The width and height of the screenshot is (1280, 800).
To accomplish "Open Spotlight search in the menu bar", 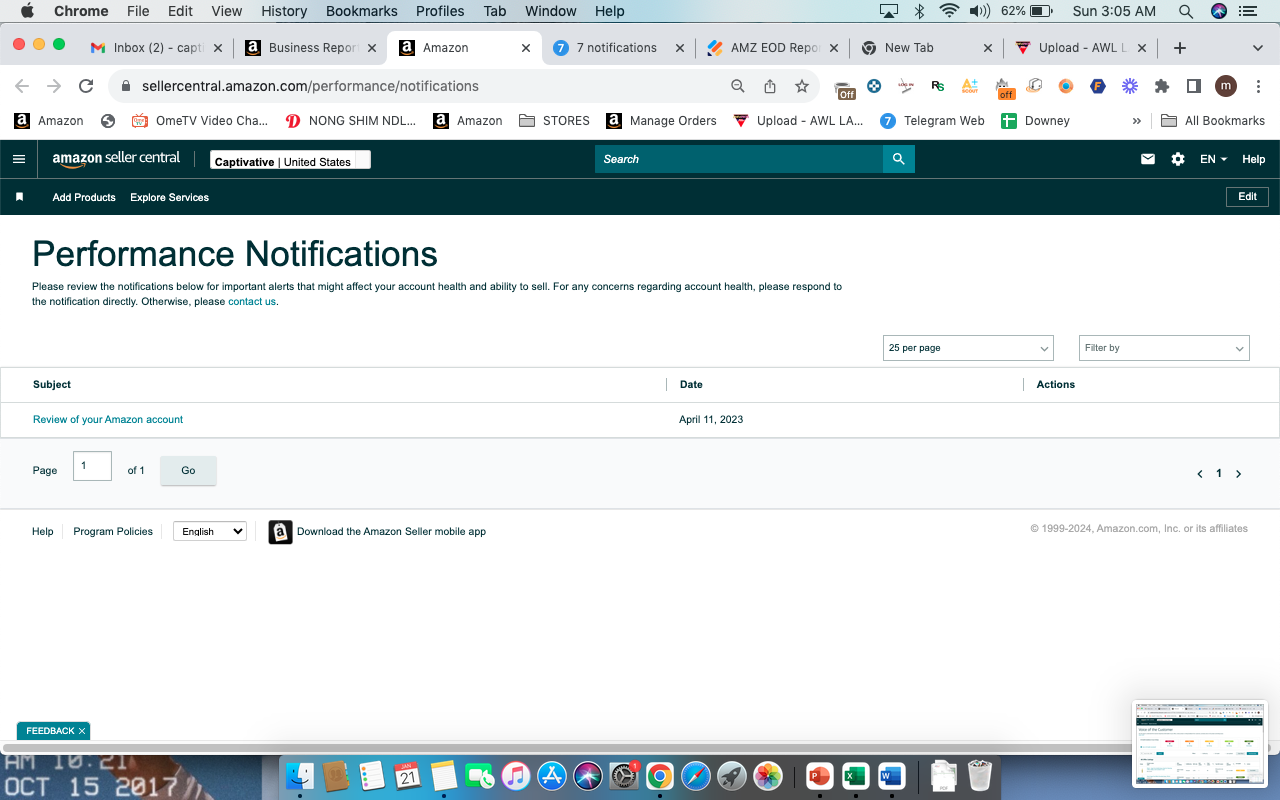I will 1186,11.
